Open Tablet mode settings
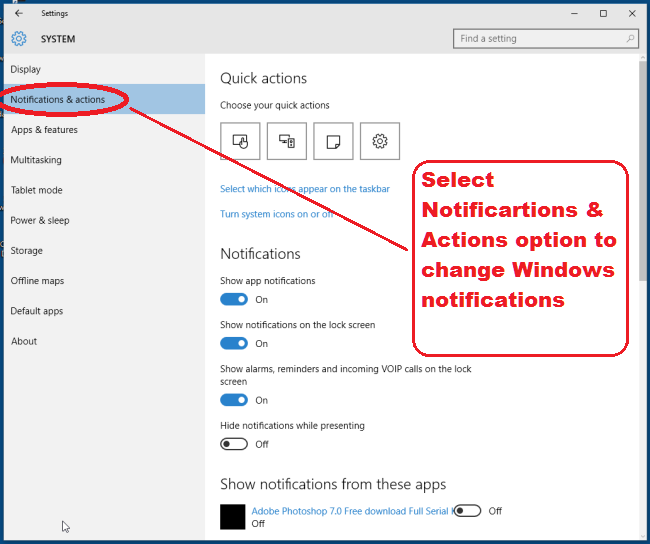 [104, 190]
